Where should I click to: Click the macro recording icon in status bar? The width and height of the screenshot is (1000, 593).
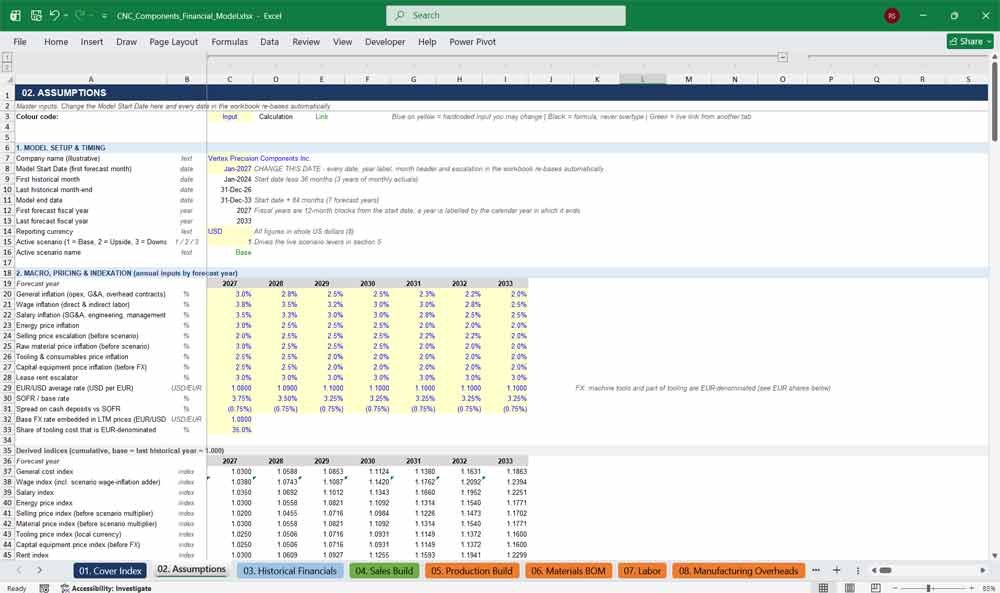[44, 588]
